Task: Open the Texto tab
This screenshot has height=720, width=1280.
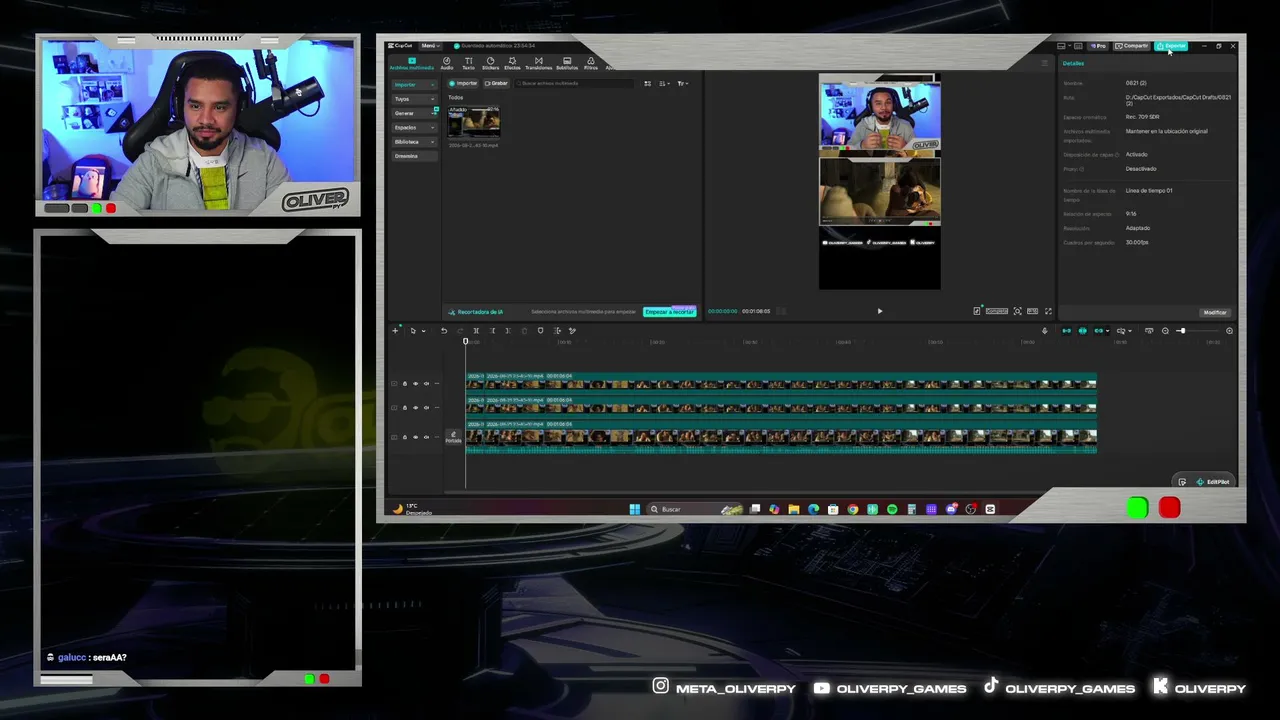Action: (x=468, y=63)
